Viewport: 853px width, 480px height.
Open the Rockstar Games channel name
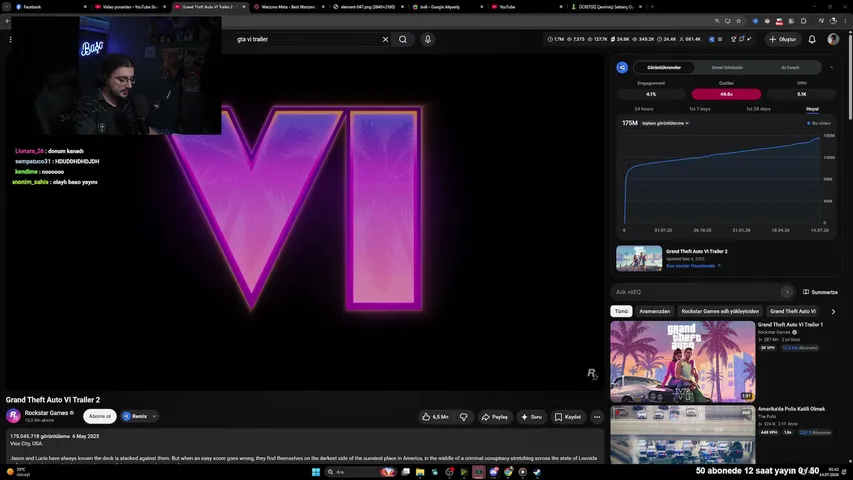pos(46,413)
